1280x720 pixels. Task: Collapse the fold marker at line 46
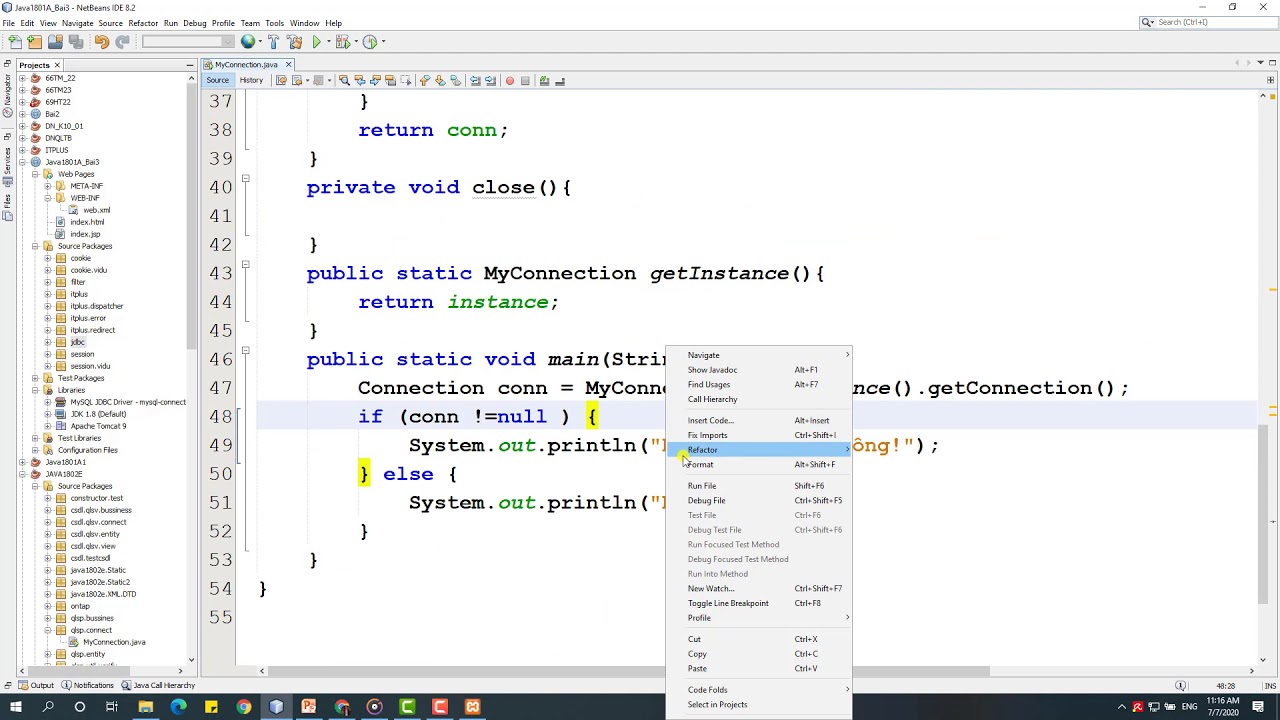point(245,351)
